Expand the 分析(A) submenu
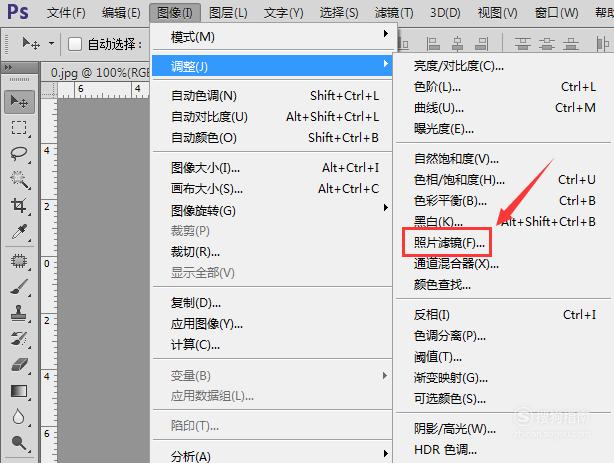 pyautogui.click(x=272, y=456)
